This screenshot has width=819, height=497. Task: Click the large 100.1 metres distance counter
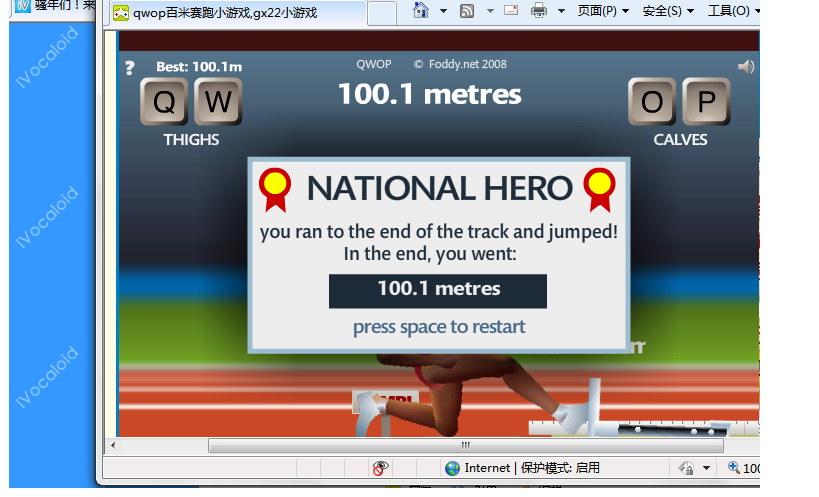click(429, 94)
